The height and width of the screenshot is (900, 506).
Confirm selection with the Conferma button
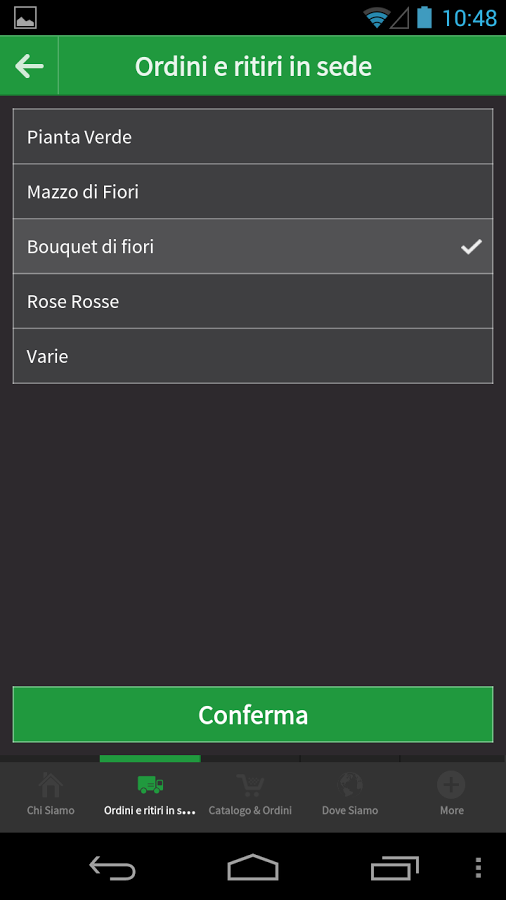pyautogui.click(x=253, y=715)
